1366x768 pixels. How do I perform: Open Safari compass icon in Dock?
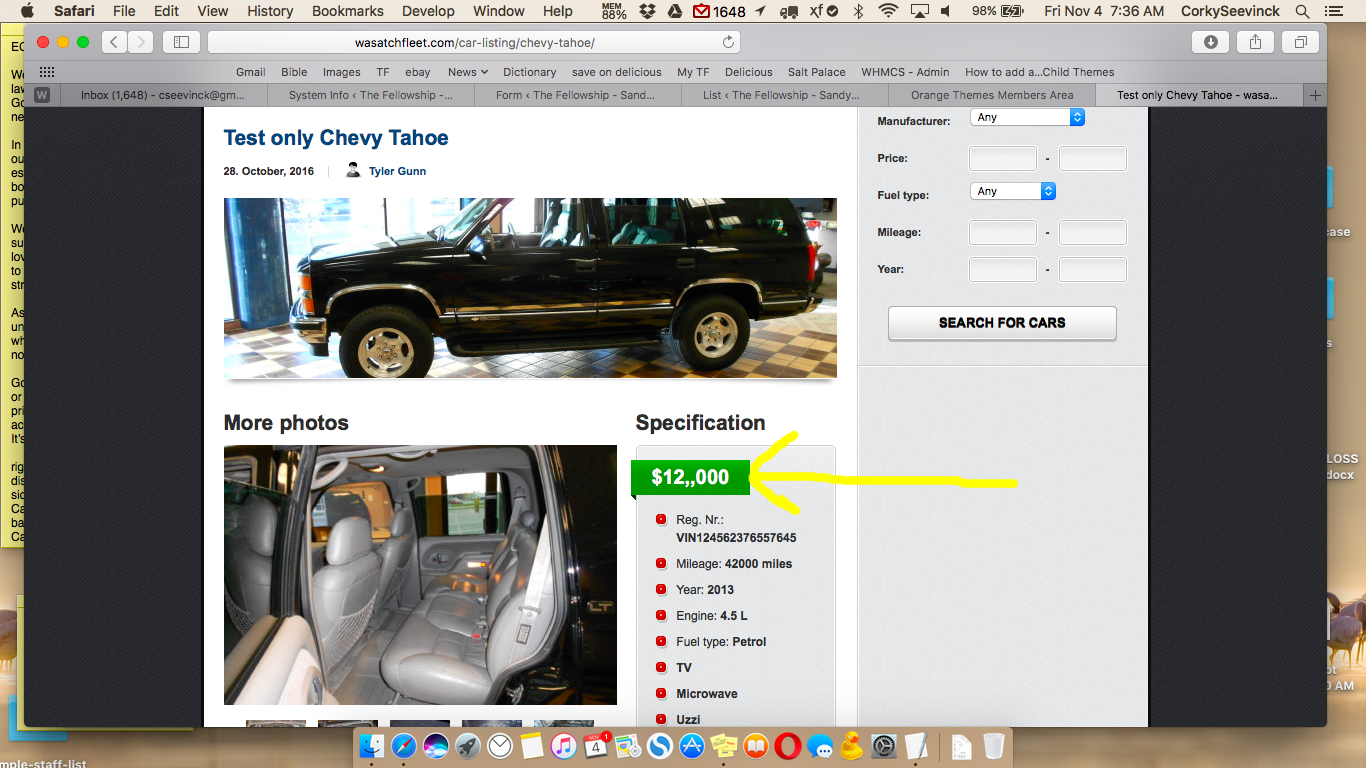click(404, 745)
